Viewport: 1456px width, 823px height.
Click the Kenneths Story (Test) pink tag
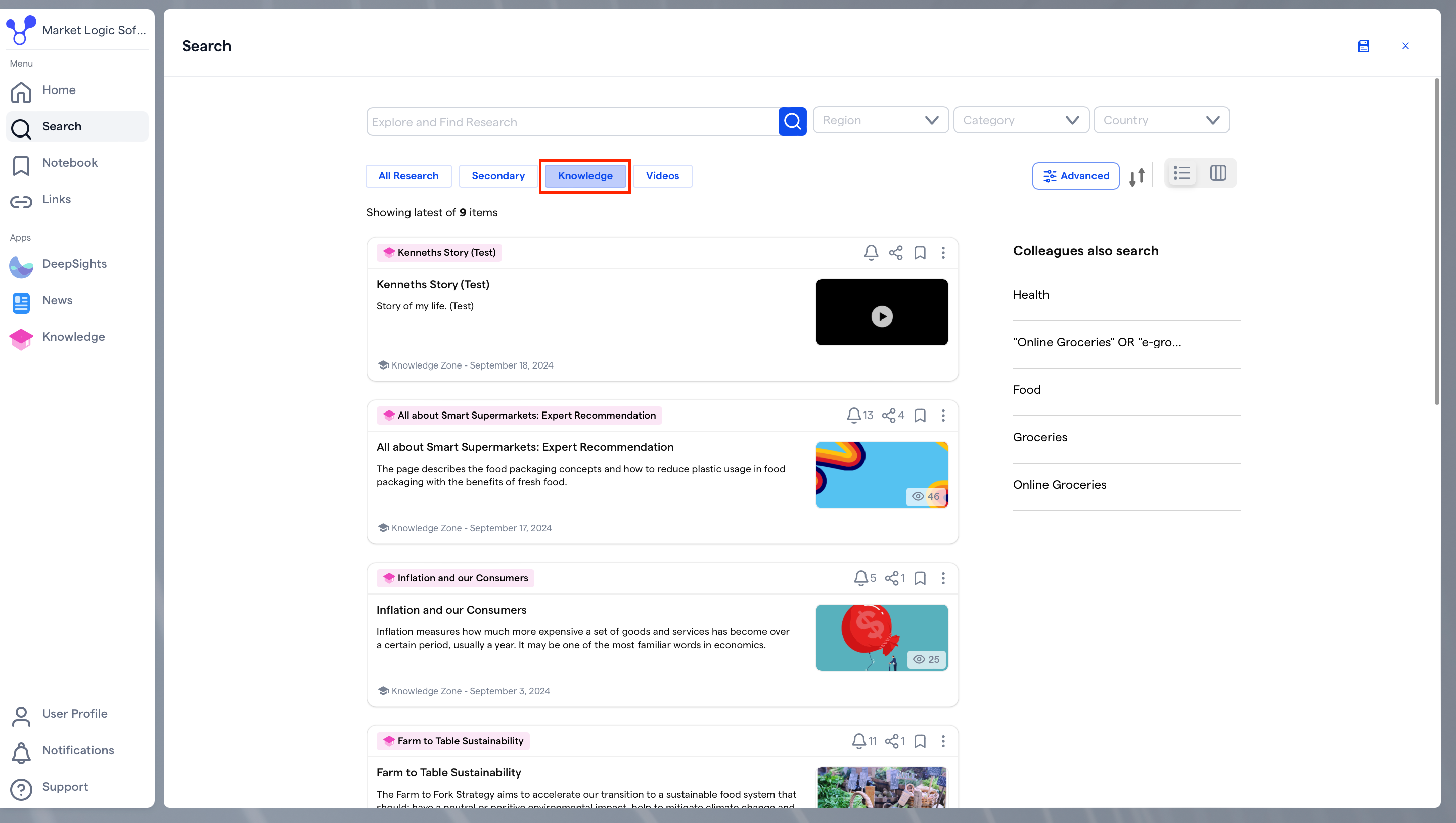coord(439,253)
